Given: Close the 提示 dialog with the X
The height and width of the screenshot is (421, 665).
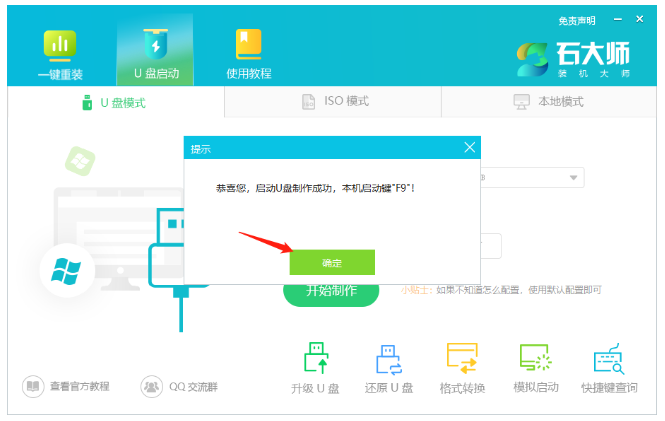Looking at the screenshot, I should click(470, 147).
